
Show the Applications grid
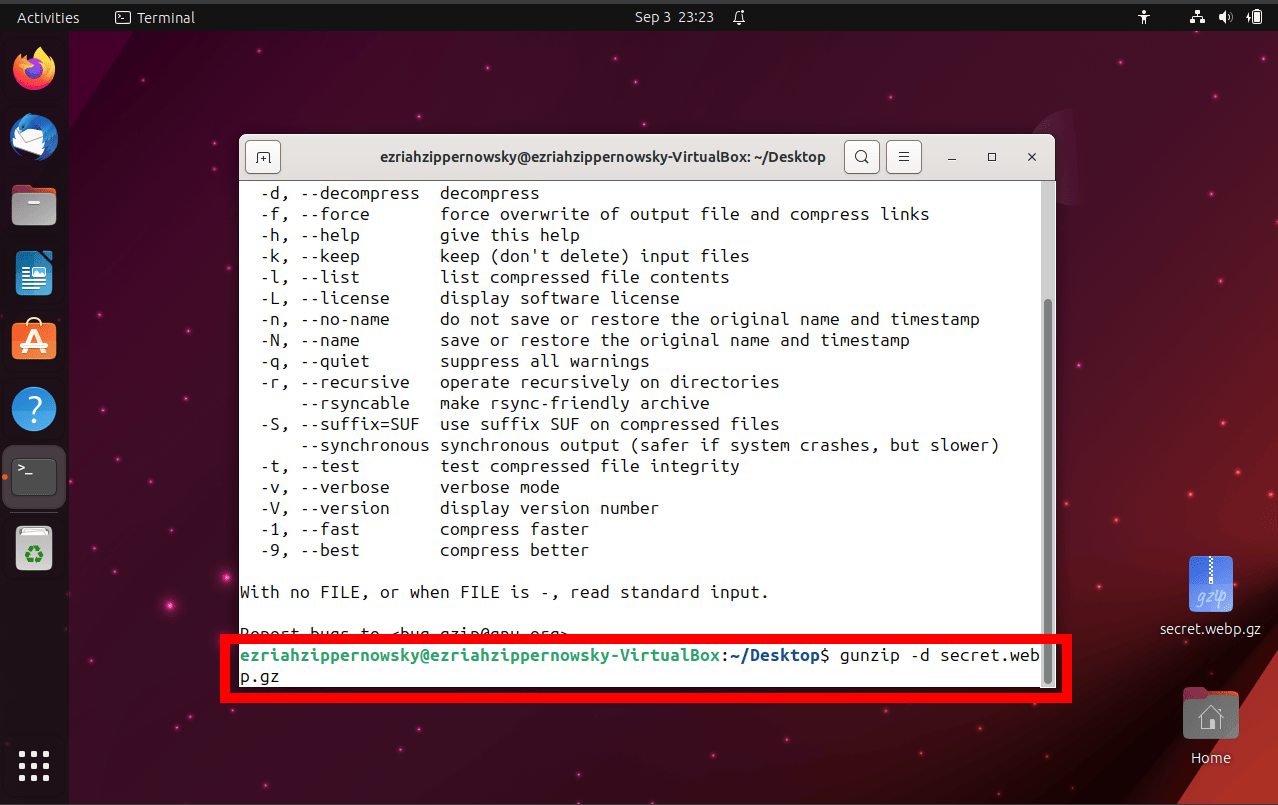coord(33,766)
